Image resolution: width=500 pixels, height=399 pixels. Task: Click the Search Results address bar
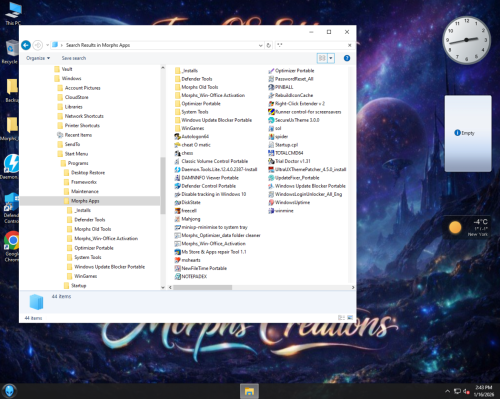pos(157,45)
